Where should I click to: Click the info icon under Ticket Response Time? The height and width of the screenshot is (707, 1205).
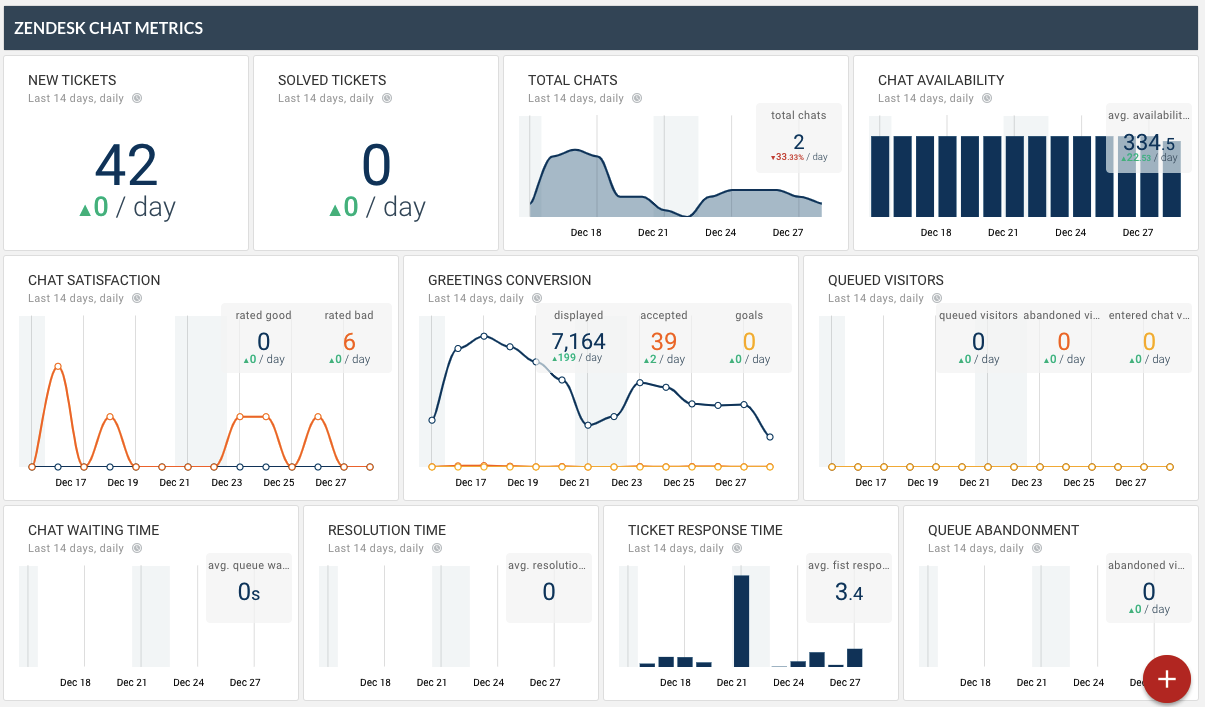(x=737, y=548)
